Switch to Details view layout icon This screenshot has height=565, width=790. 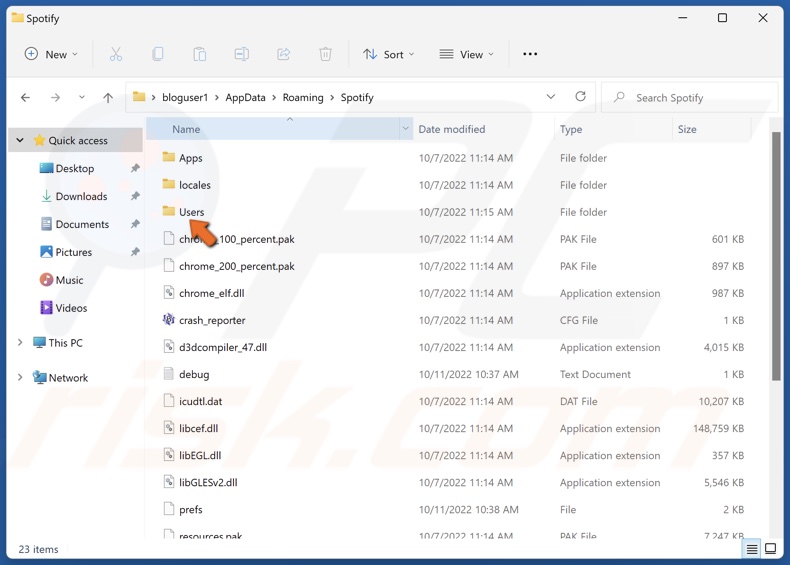coord(752,549)
